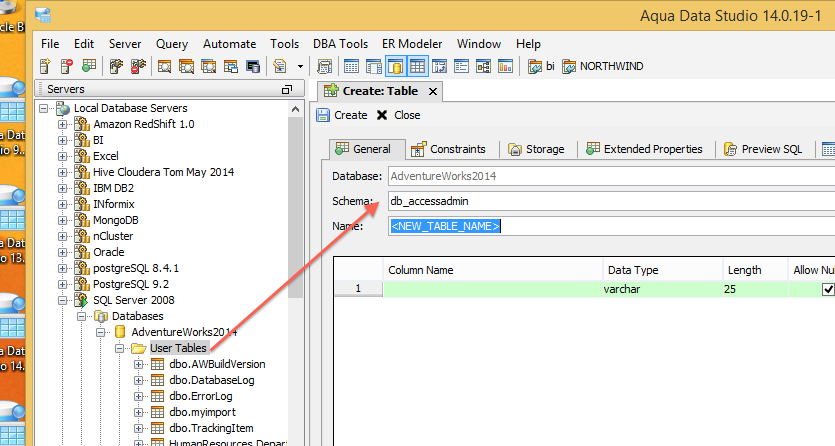Click the table icon with green dot
Image resolution: width=835 pixels, height=446 pixels.
click(x=89, y=66)
